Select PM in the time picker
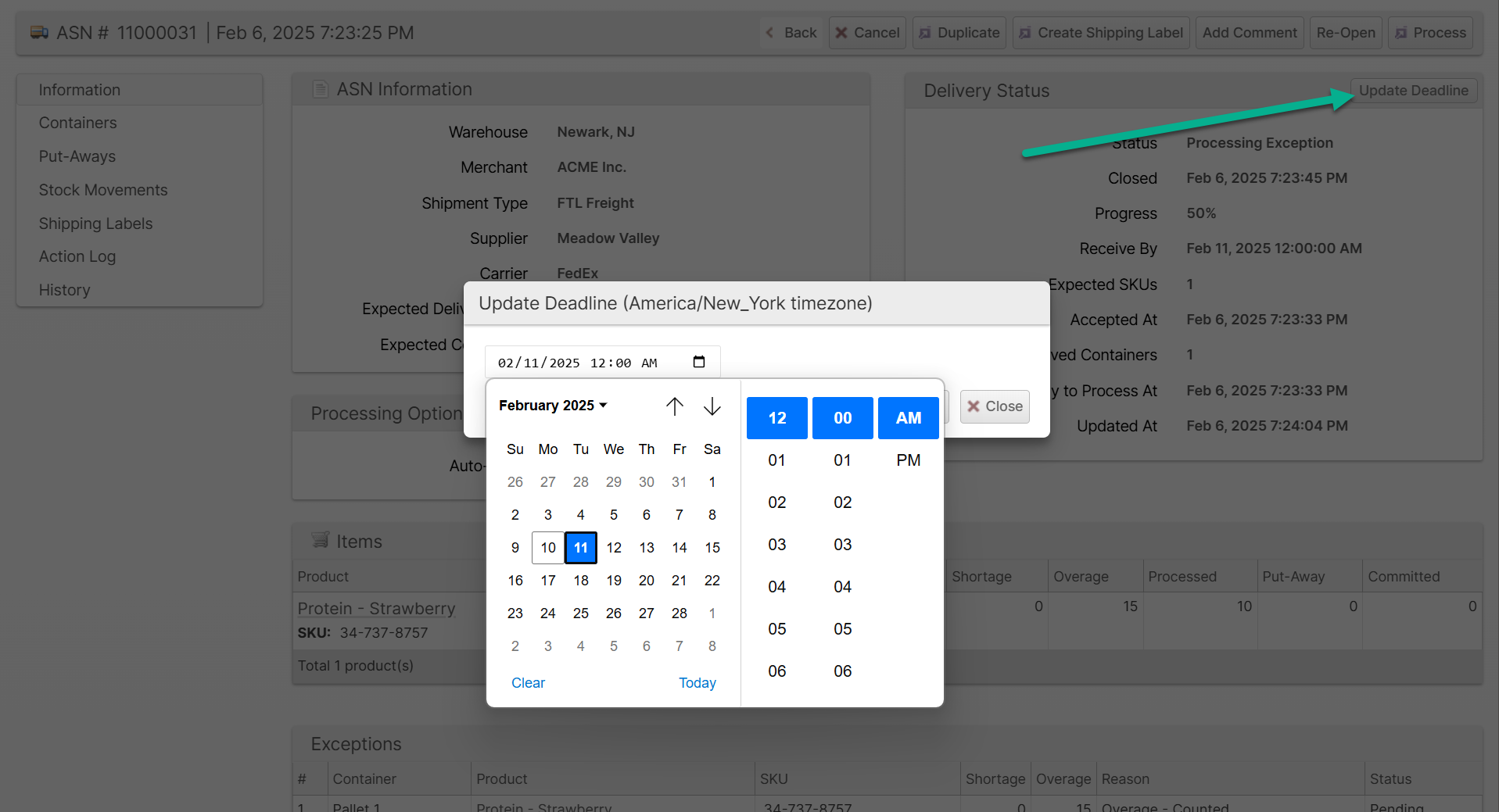 point(908,460)
